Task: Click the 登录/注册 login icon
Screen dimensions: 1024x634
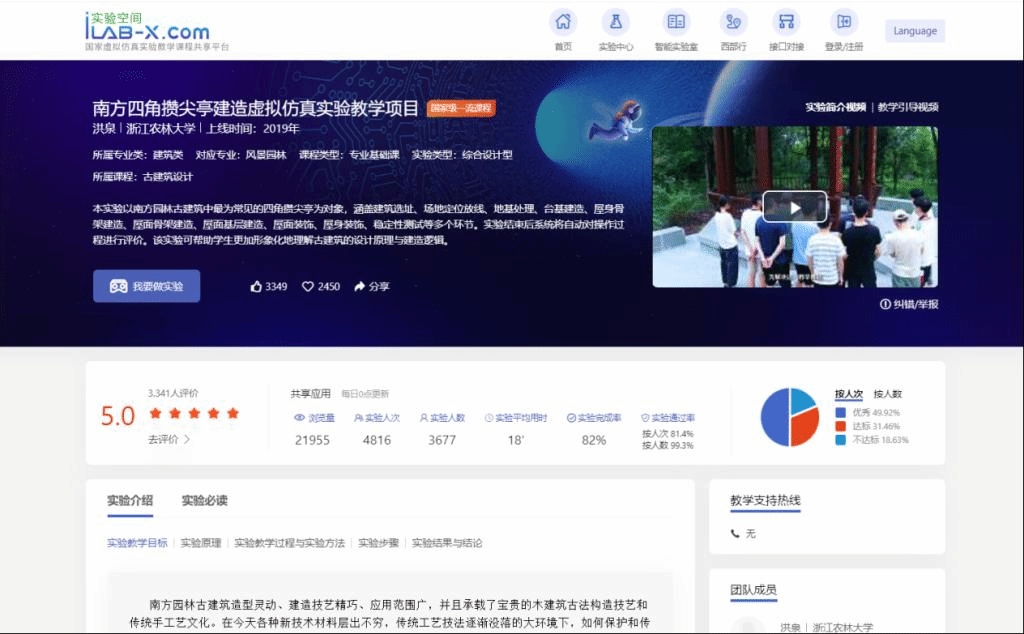Action: pyautogui.click(x=843, y=22)
